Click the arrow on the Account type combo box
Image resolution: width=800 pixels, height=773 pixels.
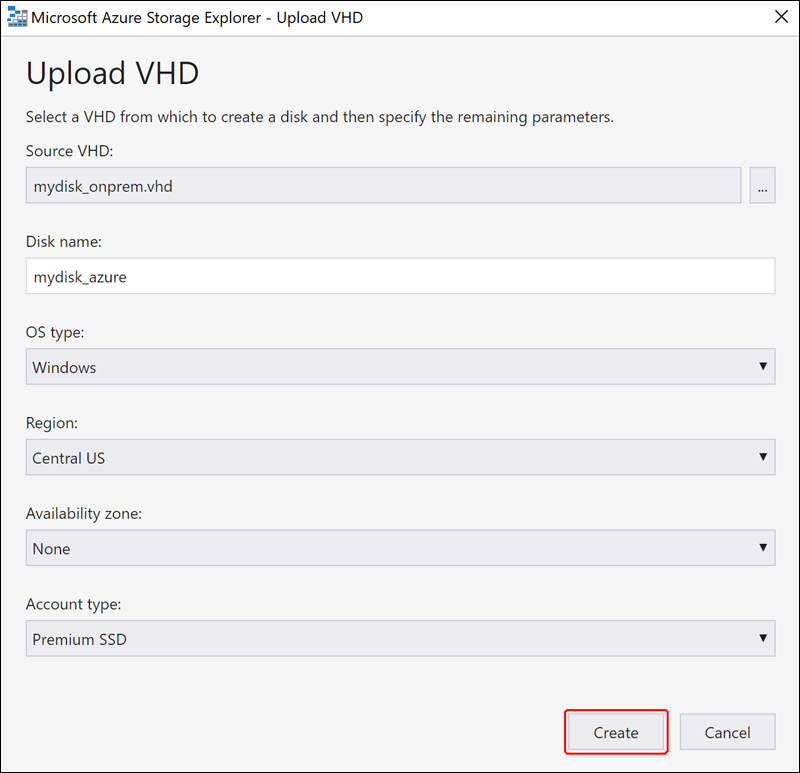coord(763,638)
